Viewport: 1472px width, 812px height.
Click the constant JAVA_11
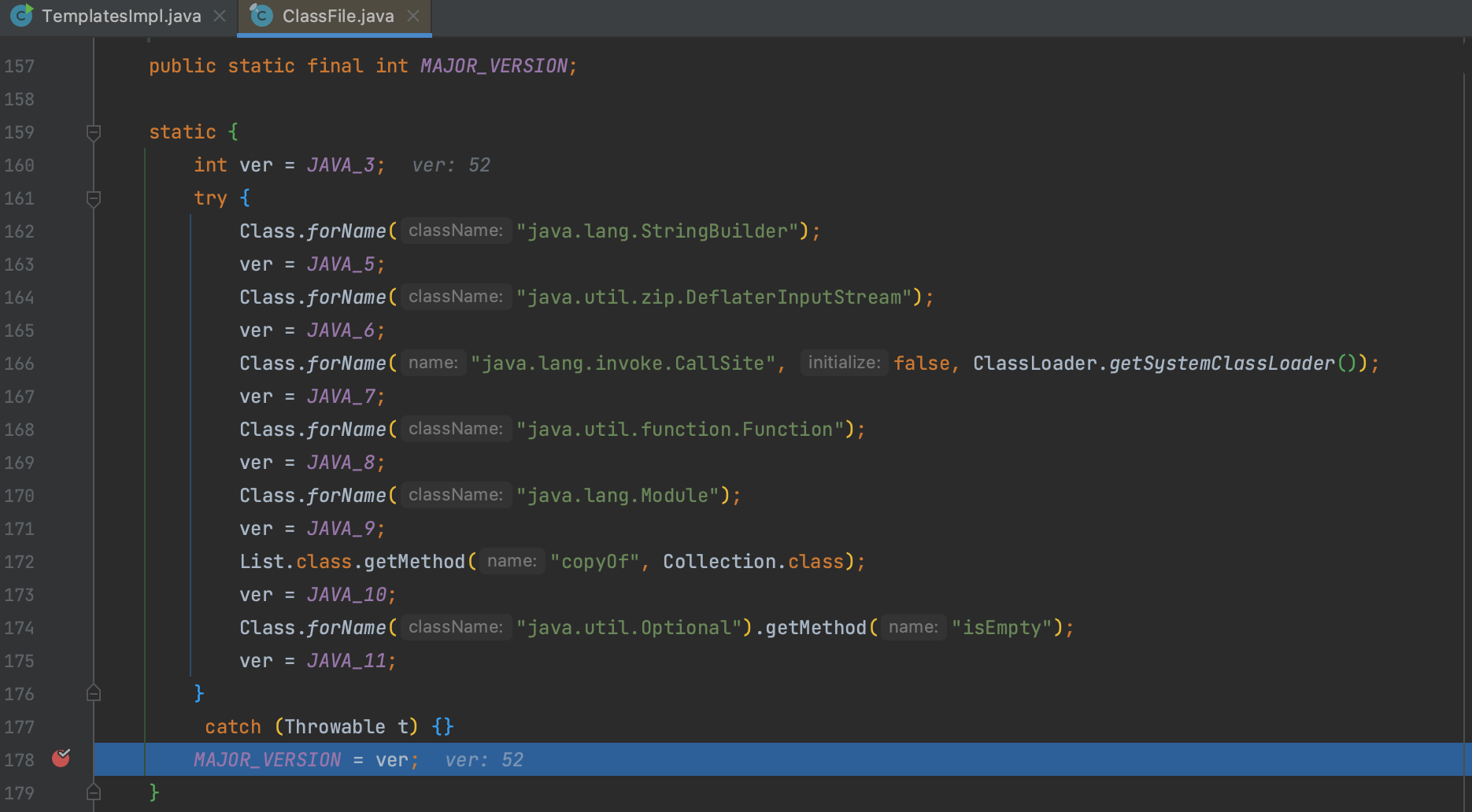(x=346, y=661)
